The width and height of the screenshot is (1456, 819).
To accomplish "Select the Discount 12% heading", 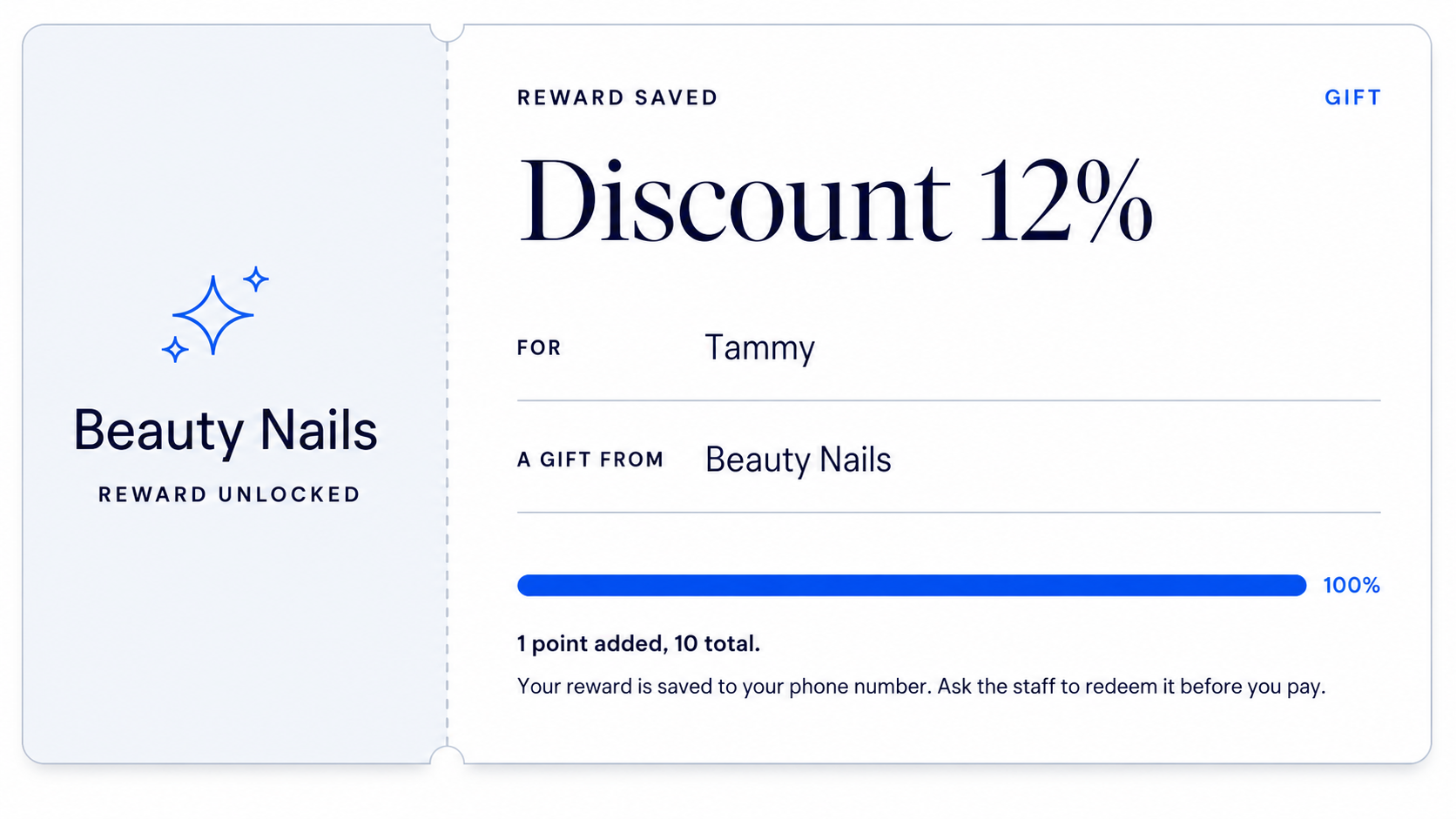I will click(x=835, y=200).
